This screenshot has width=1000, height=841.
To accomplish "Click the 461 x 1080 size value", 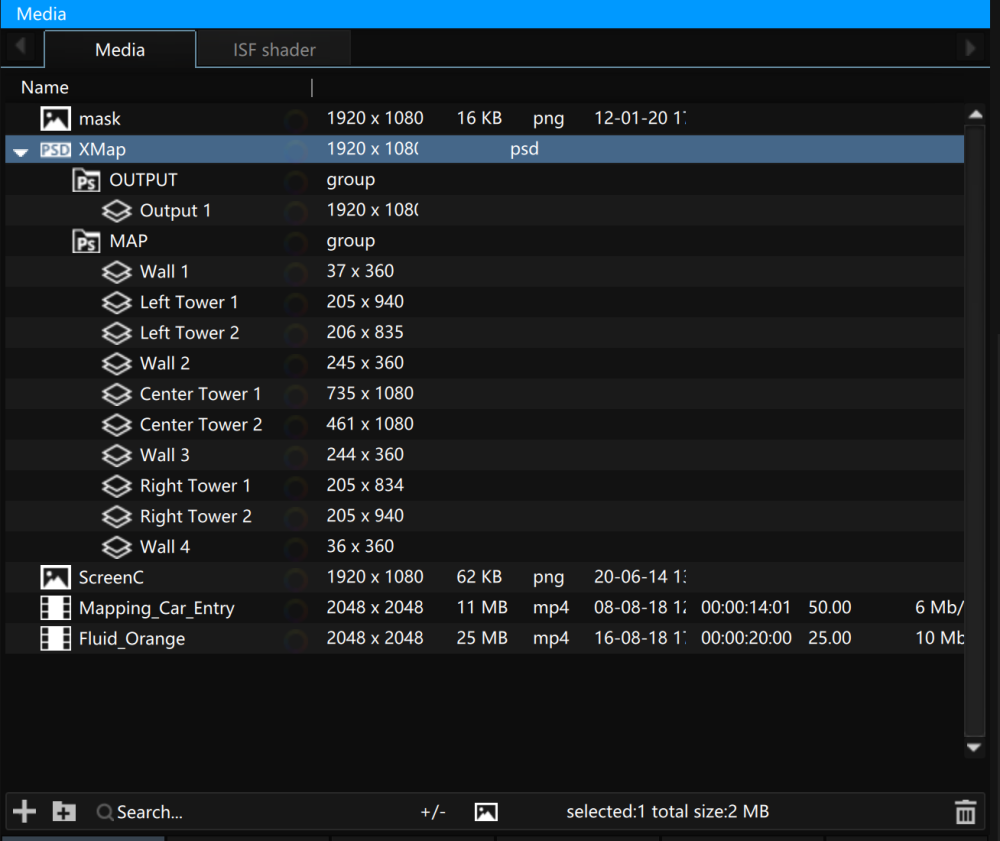I will (x=370, y=424).
